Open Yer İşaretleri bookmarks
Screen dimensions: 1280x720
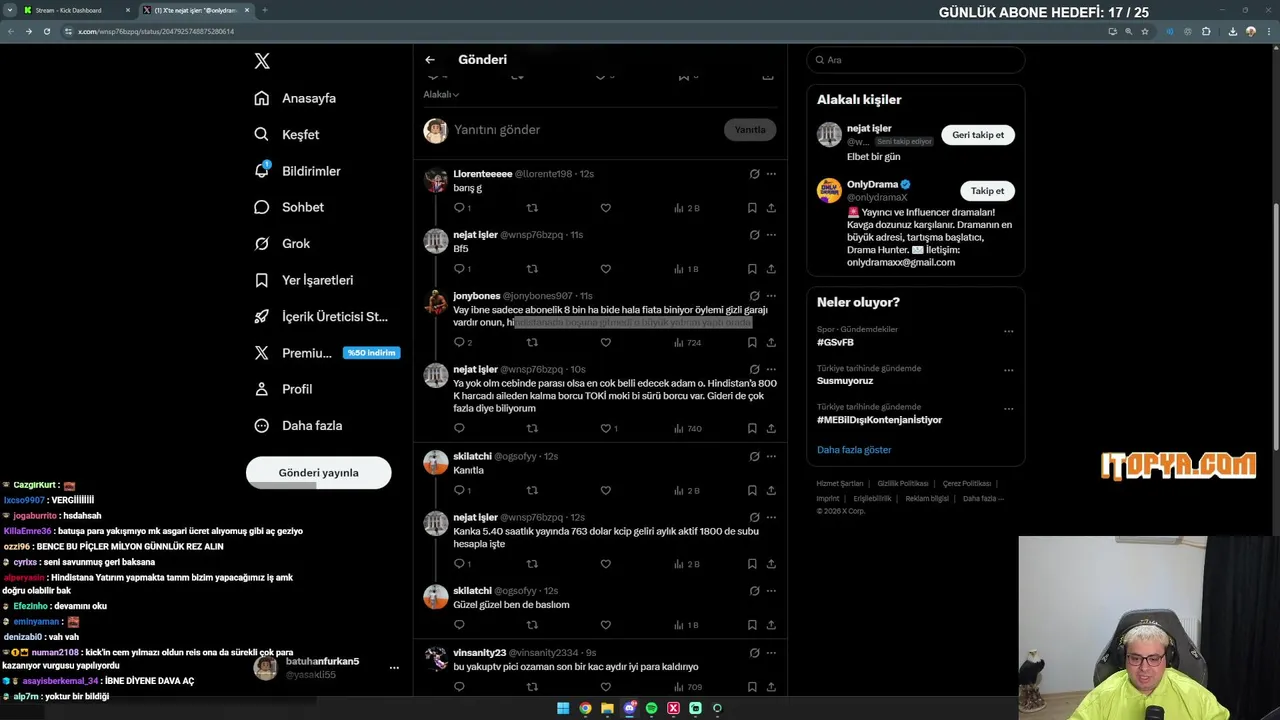[x=304, y=280]
